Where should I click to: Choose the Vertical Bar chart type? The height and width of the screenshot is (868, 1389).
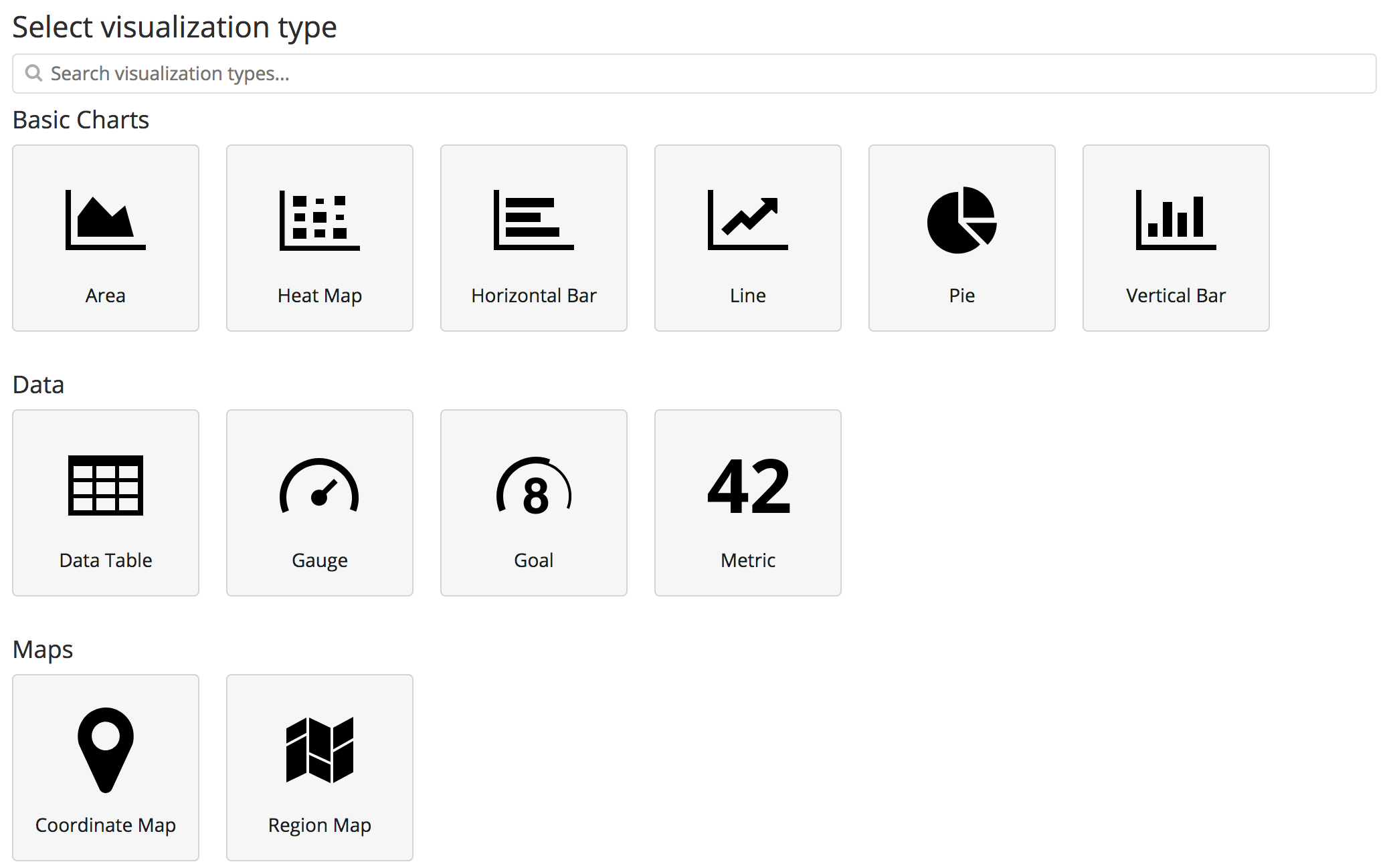(x=1176, y=238)
